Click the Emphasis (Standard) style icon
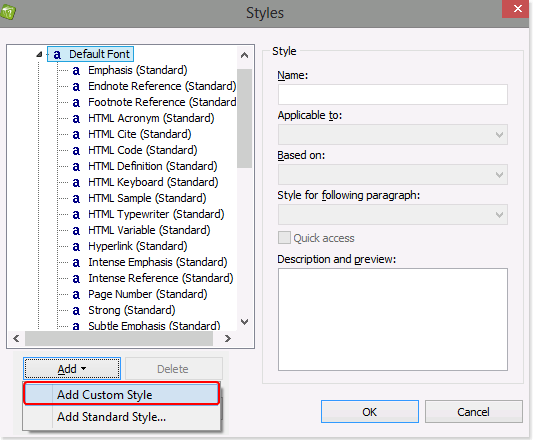Image resolution: width=533 pixels, height=441 pixels. 76,71
